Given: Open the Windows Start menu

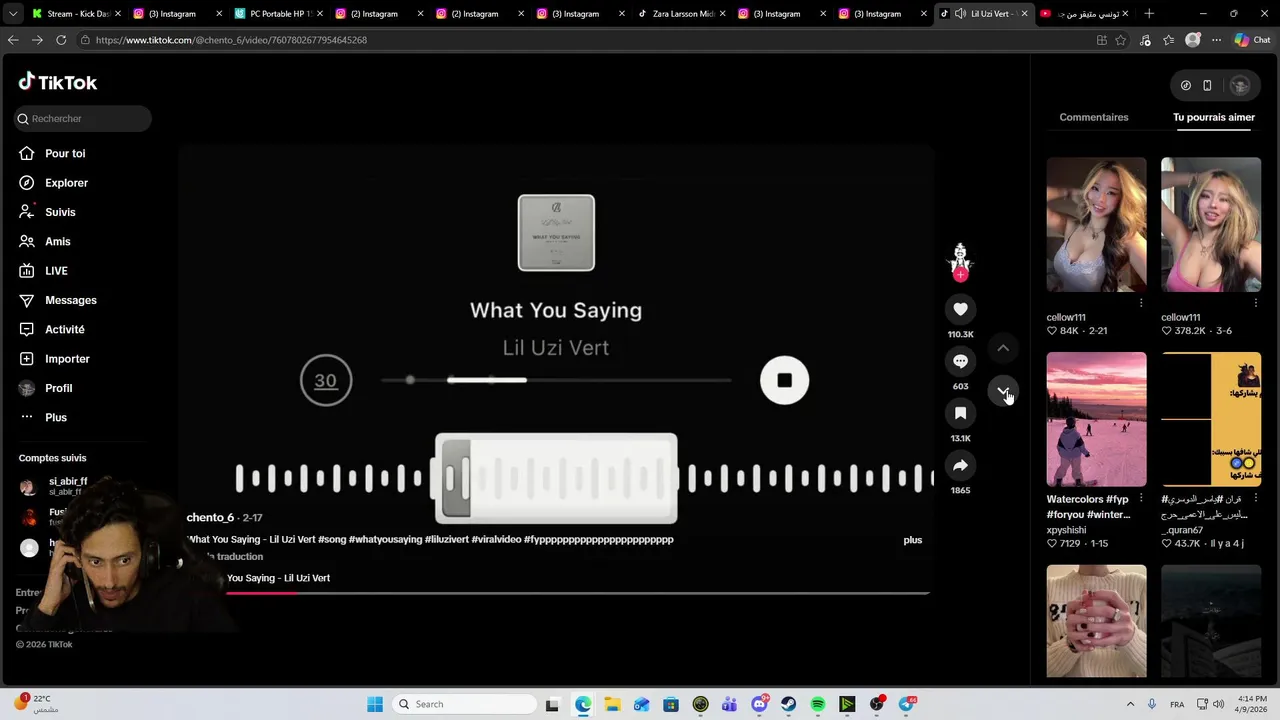Looking at the screenshot, I should 375,704.
